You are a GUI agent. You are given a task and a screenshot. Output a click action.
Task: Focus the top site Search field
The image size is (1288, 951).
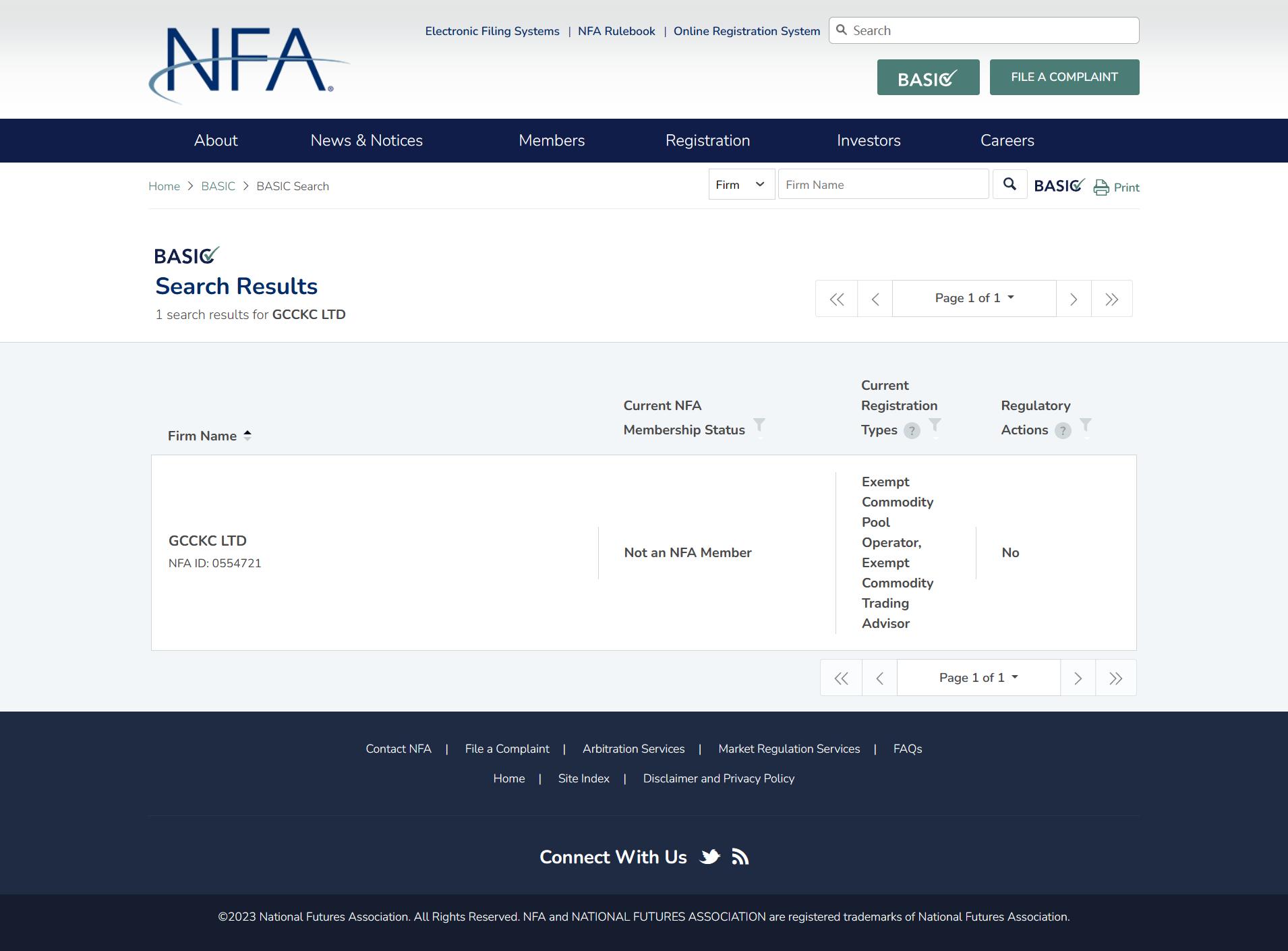[984, 30]
